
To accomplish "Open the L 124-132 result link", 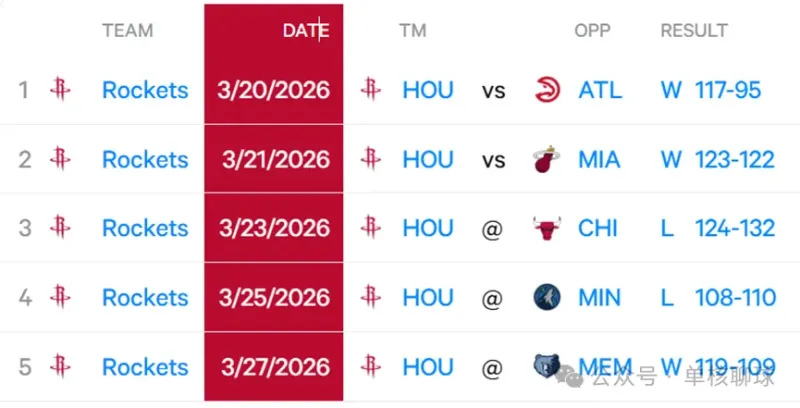I will point(718,228).
